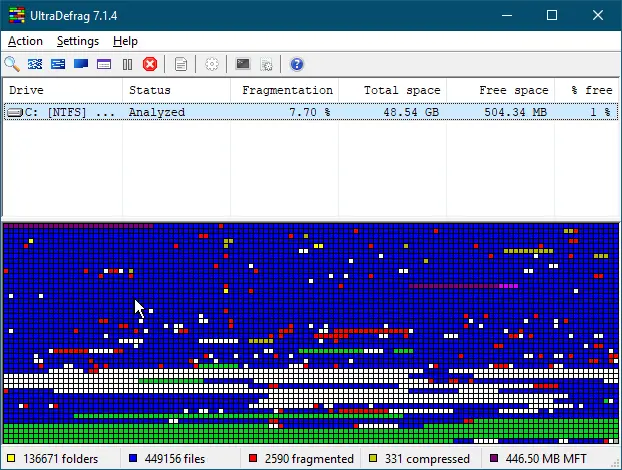This screenshot has width=622, height=470.
Task: Click the 2590 fragmented status text
Action: 309,459
